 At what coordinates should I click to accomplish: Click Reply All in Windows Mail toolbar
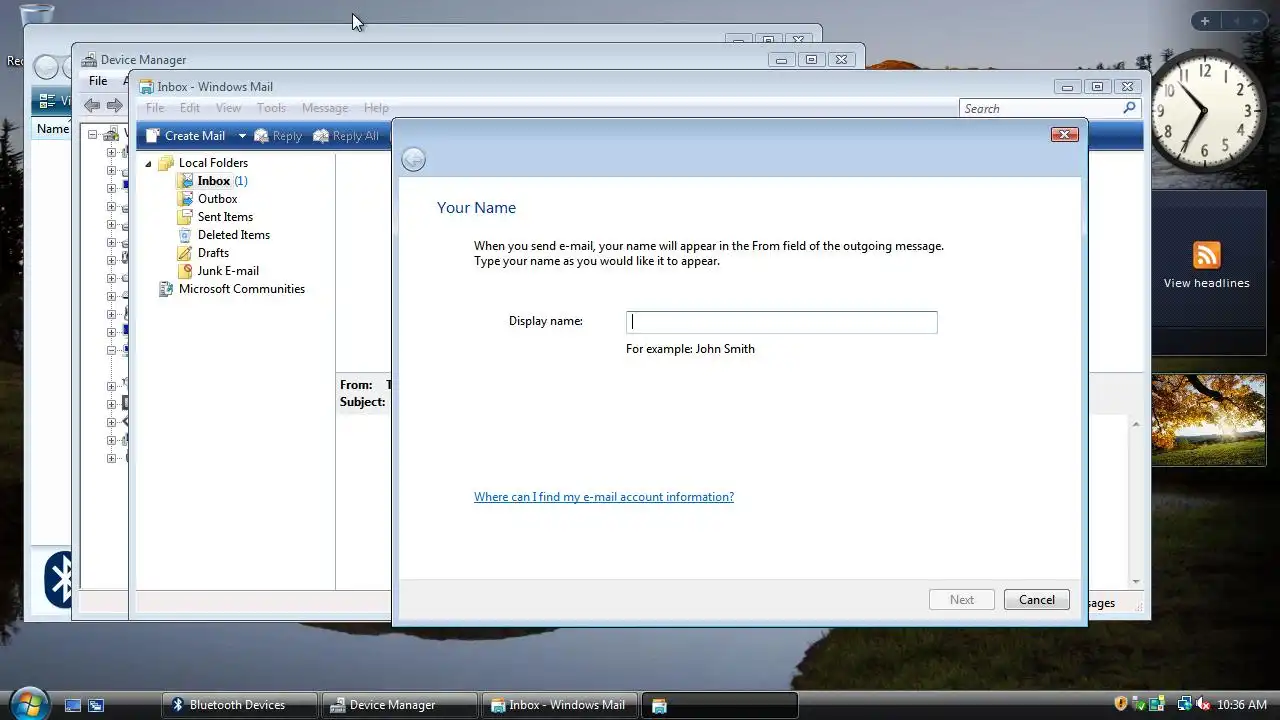[x=346, y=136]
